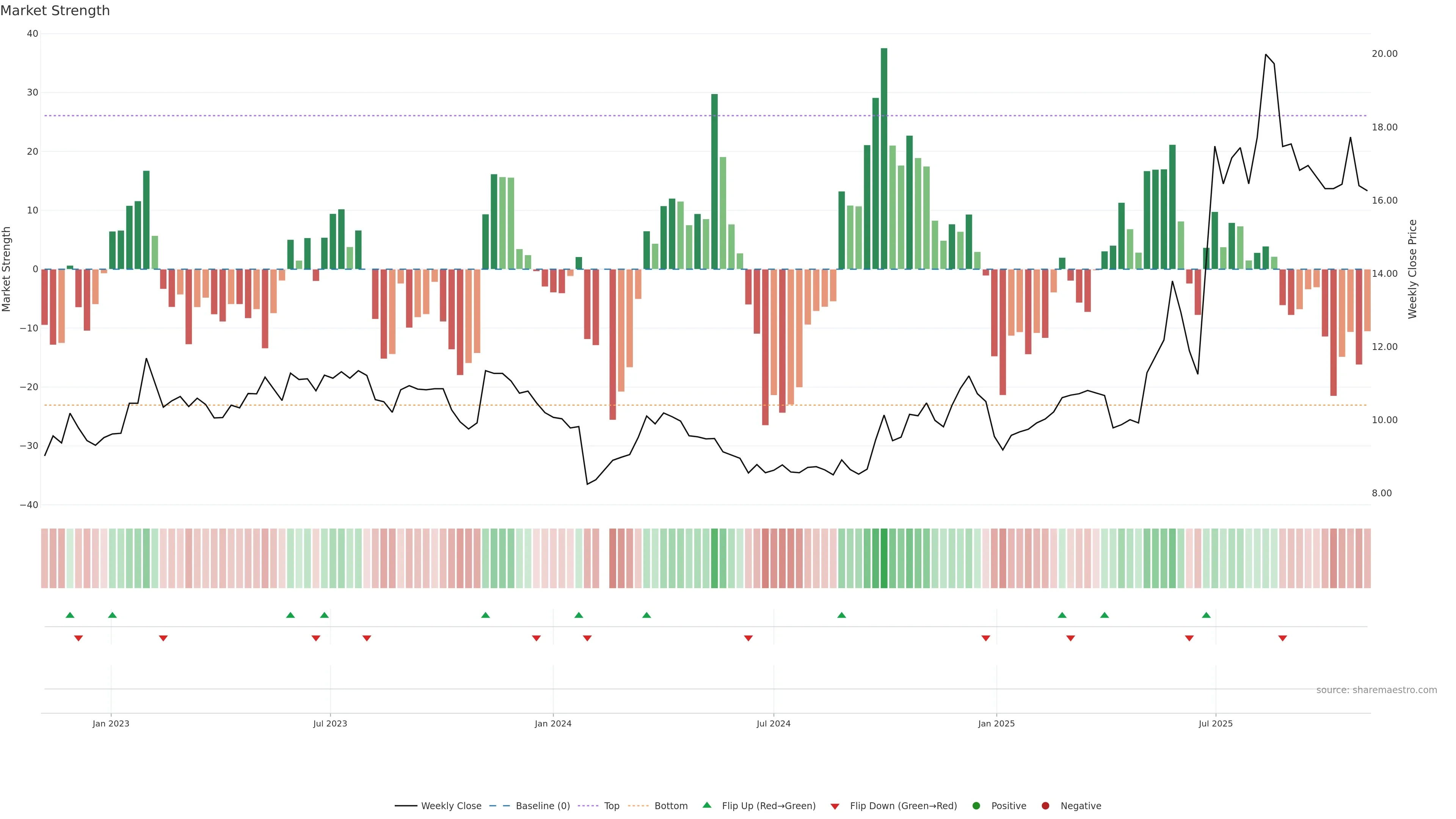Click the Jul 2025 x-axis label
Image resolution: width=1456 pixels, height=819 pixels.
[1215, 723]
